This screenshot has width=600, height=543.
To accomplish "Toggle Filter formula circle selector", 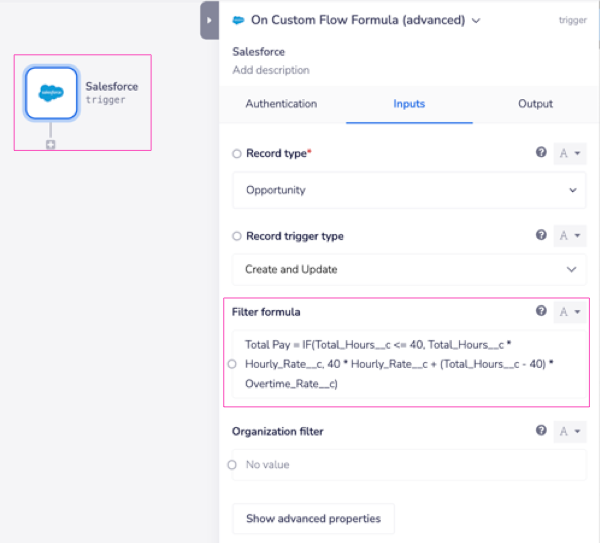I will click(232, 364).
